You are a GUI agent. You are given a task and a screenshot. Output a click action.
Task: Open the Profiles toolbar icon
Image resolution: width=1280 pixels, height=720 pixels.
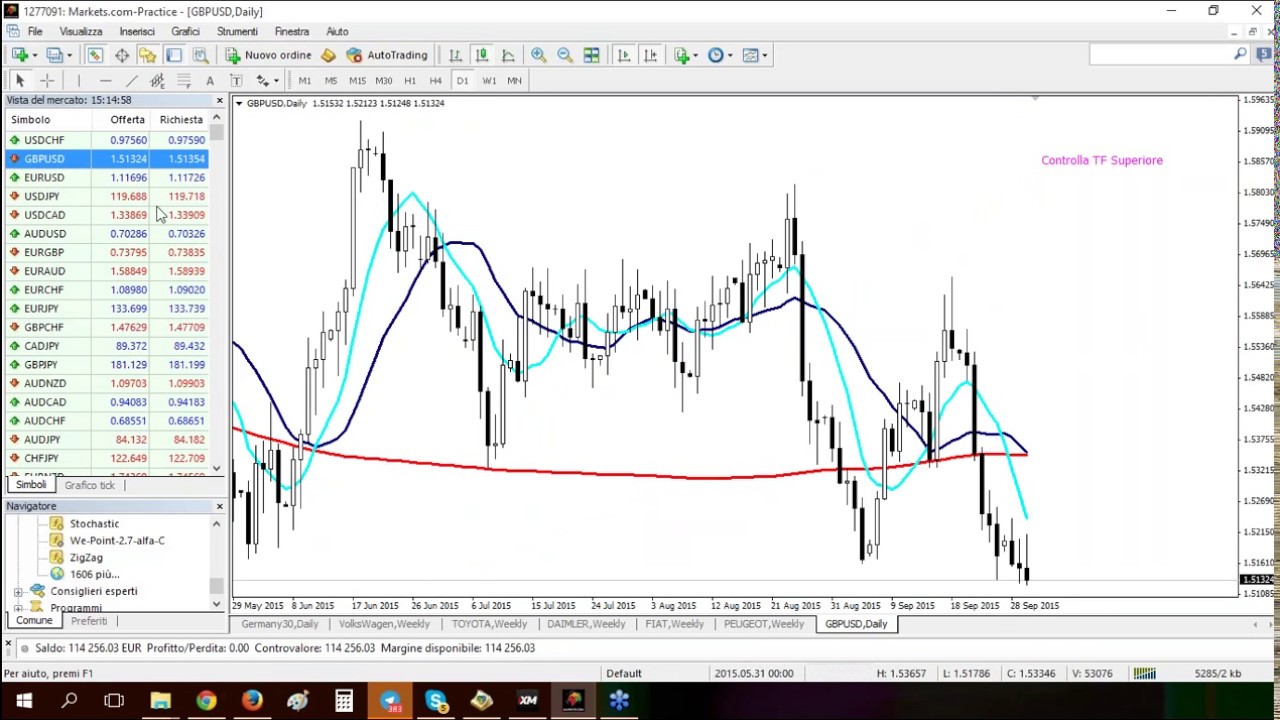click(x=54, y=55)
